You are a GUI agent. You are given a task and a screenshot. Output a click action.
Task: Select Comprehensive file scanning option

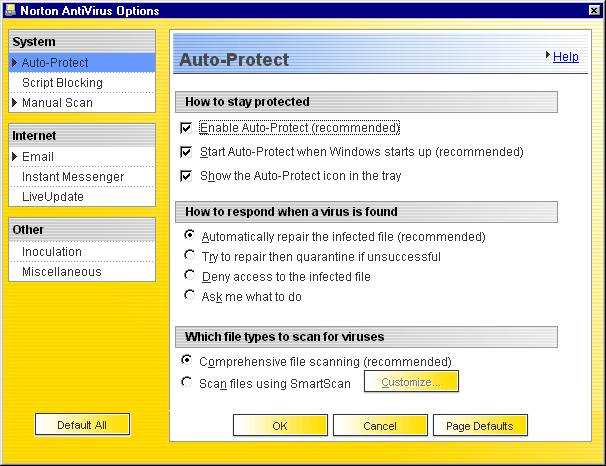pyautogui.click(x=186, y=360)
